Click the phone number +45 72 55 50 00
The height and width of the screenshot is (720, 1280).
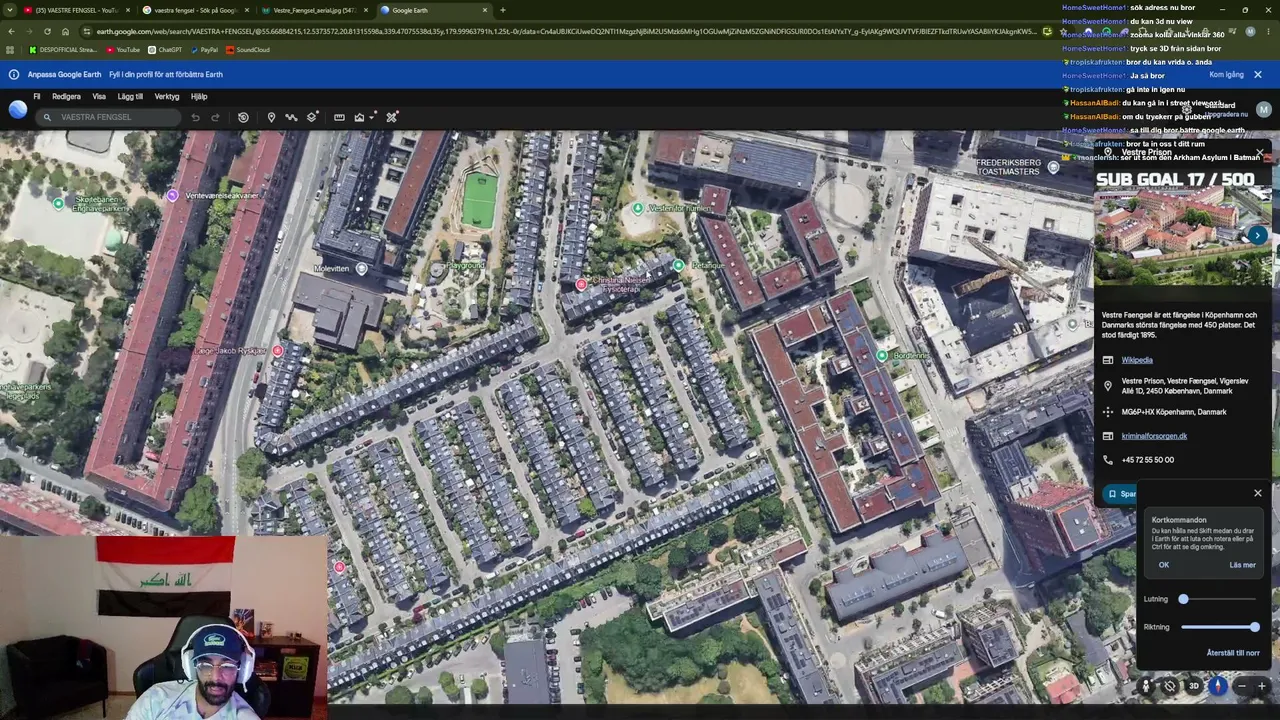(x=1148, y=460)
